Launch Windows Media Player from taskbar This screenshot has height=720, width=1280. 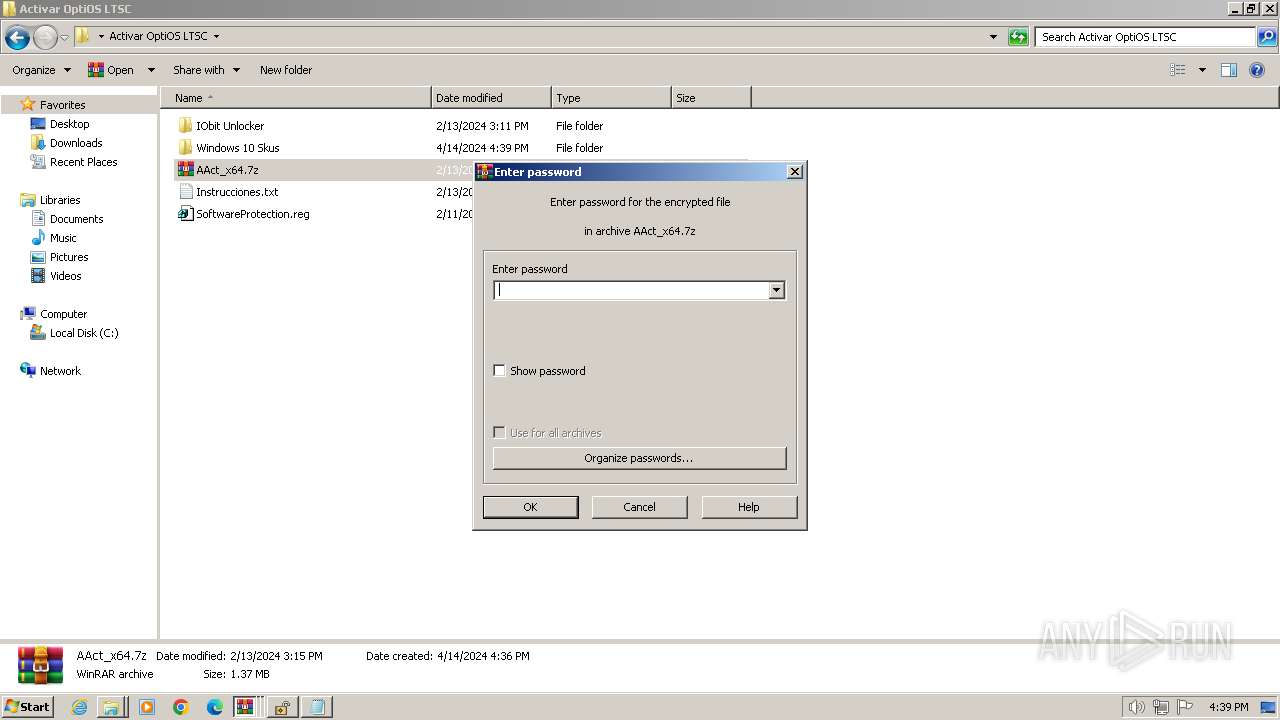pyautogui.click(x=147, y=707)
